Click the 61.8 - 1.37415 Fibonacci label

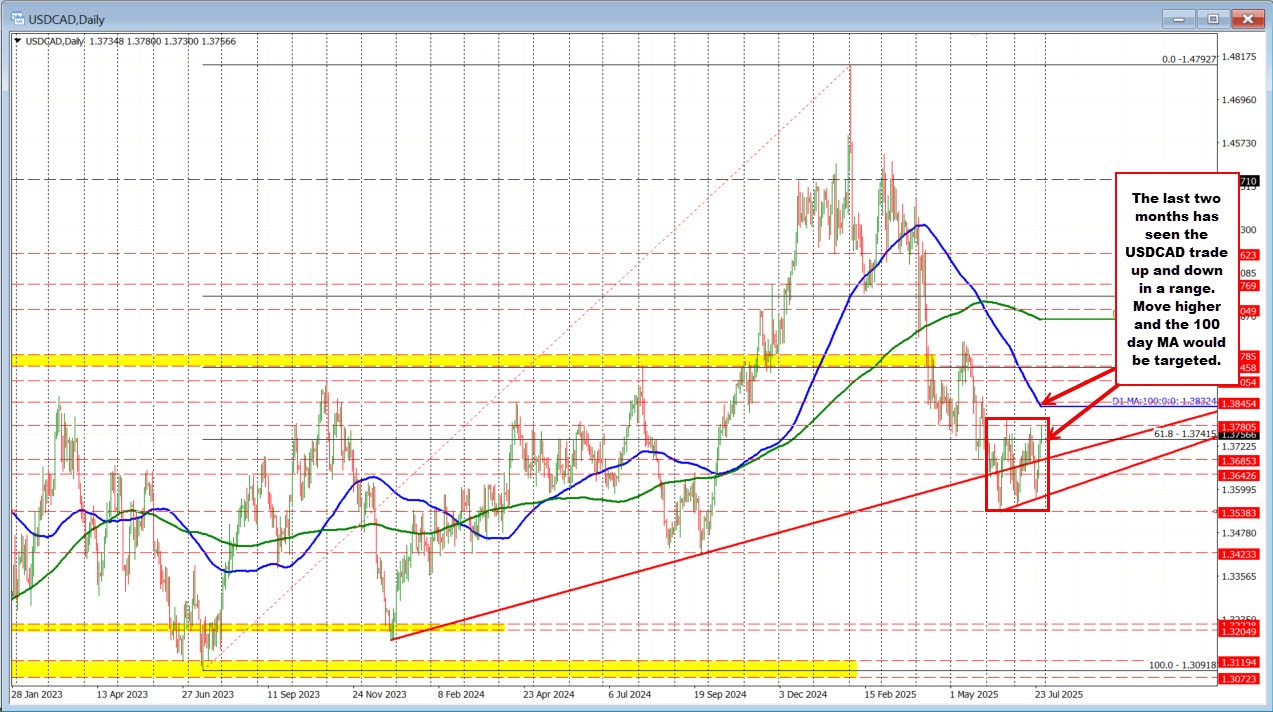1184,435
